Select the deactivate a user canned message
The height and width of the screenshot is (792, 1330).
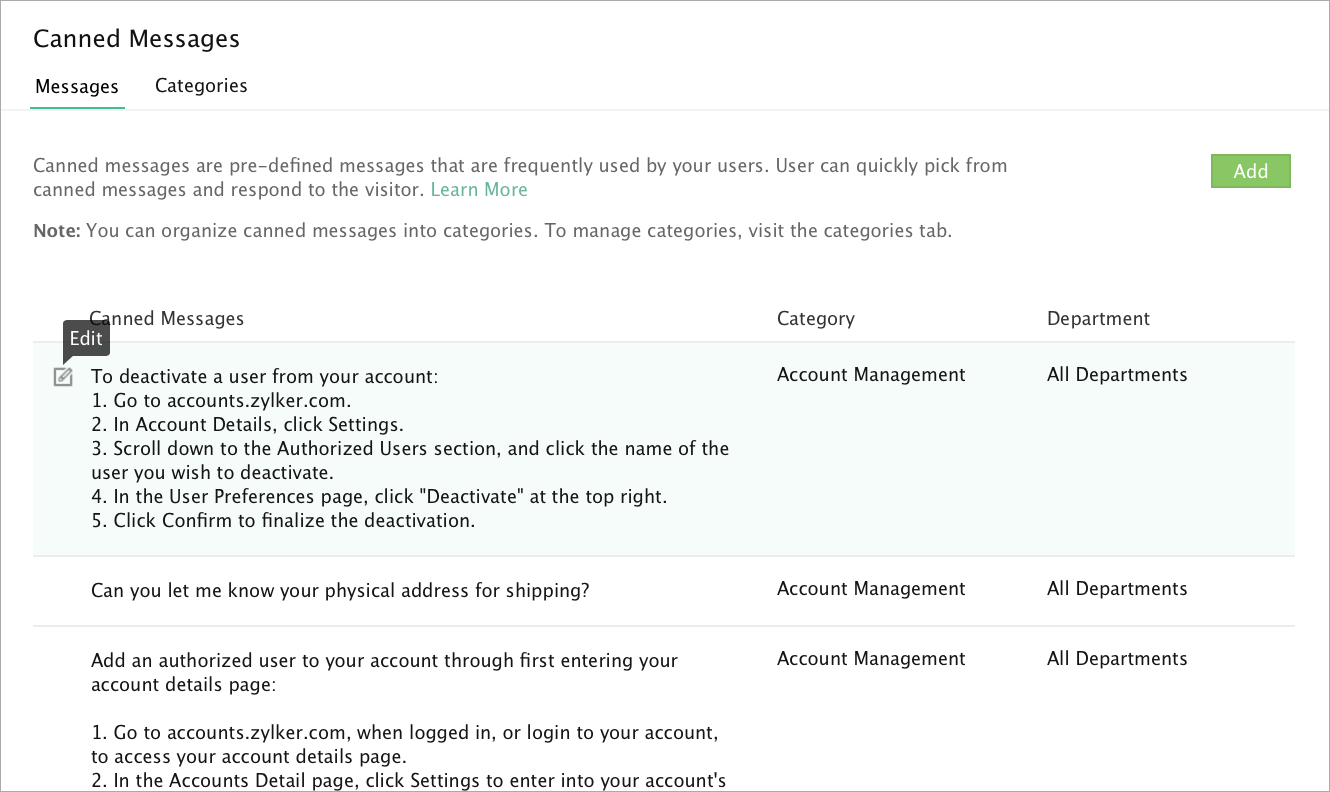coord(410,448)
